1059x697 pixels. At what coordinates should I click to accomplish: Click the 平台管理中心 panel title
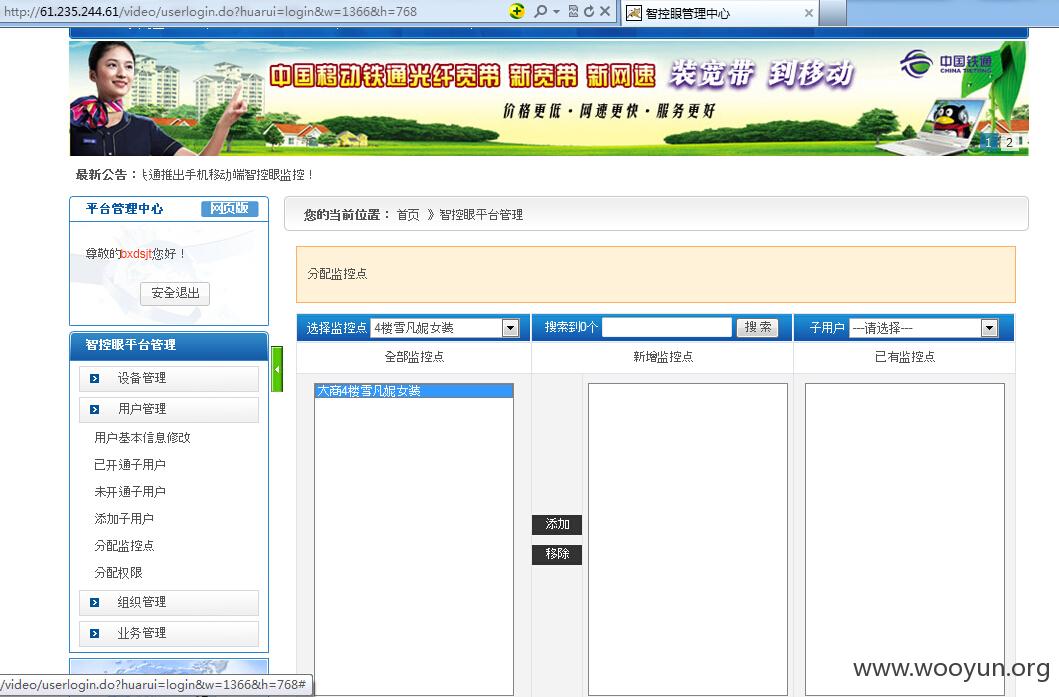(124, 209)
